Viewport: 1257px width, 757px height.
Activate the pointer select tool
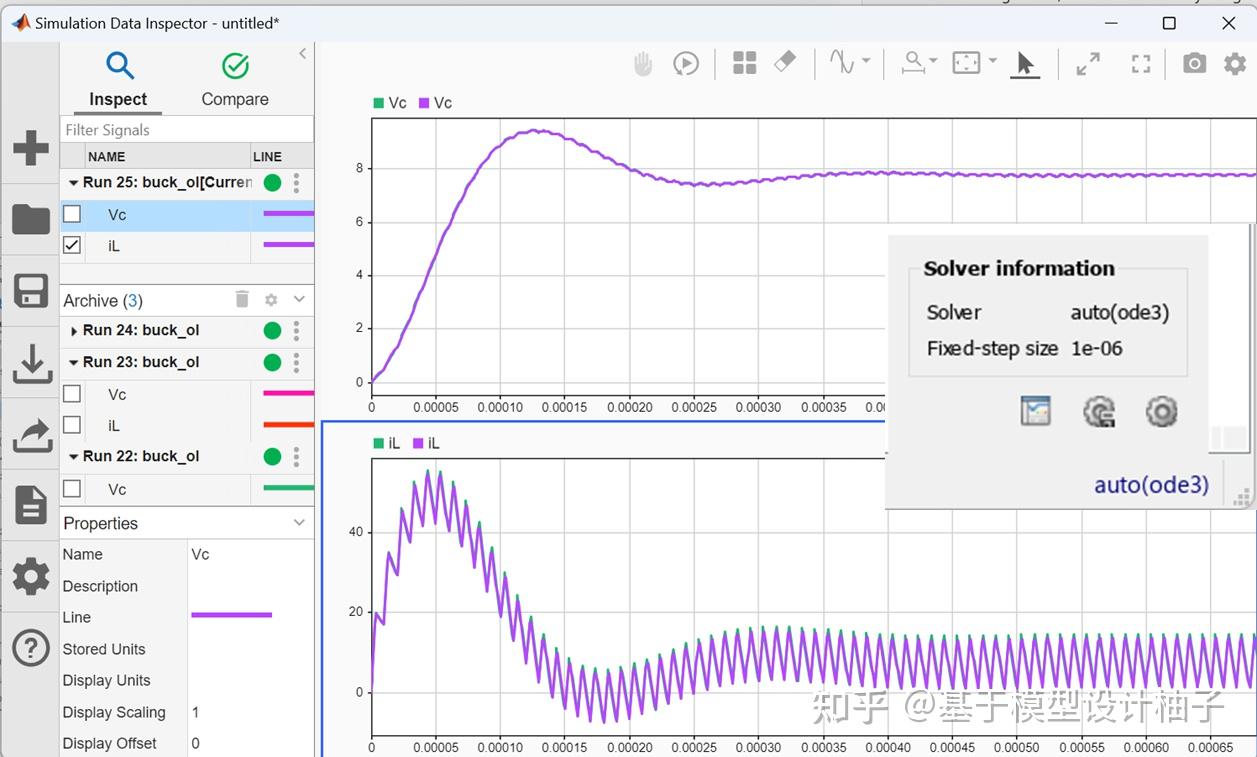[1025, 65]
